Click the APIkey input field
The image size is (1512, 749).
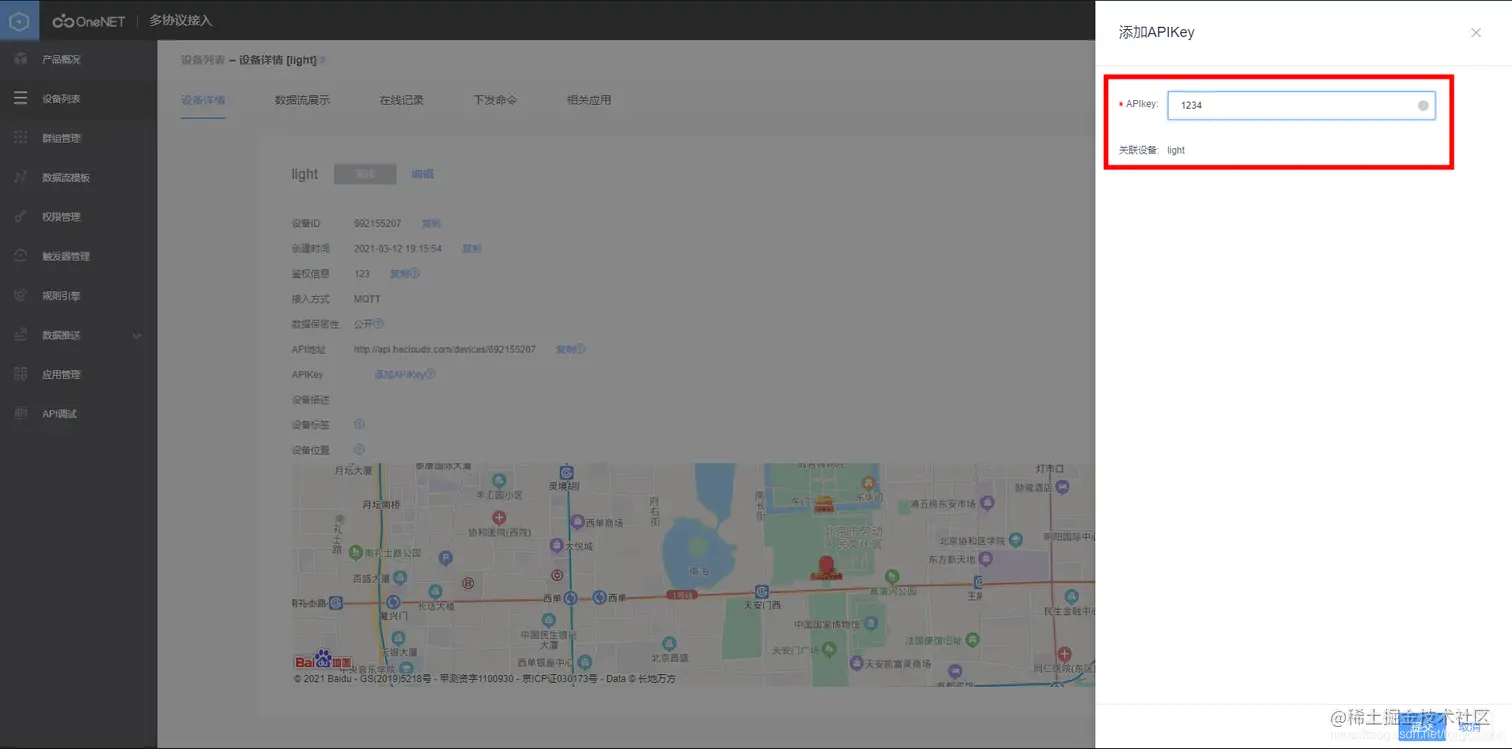[1301, 105]
